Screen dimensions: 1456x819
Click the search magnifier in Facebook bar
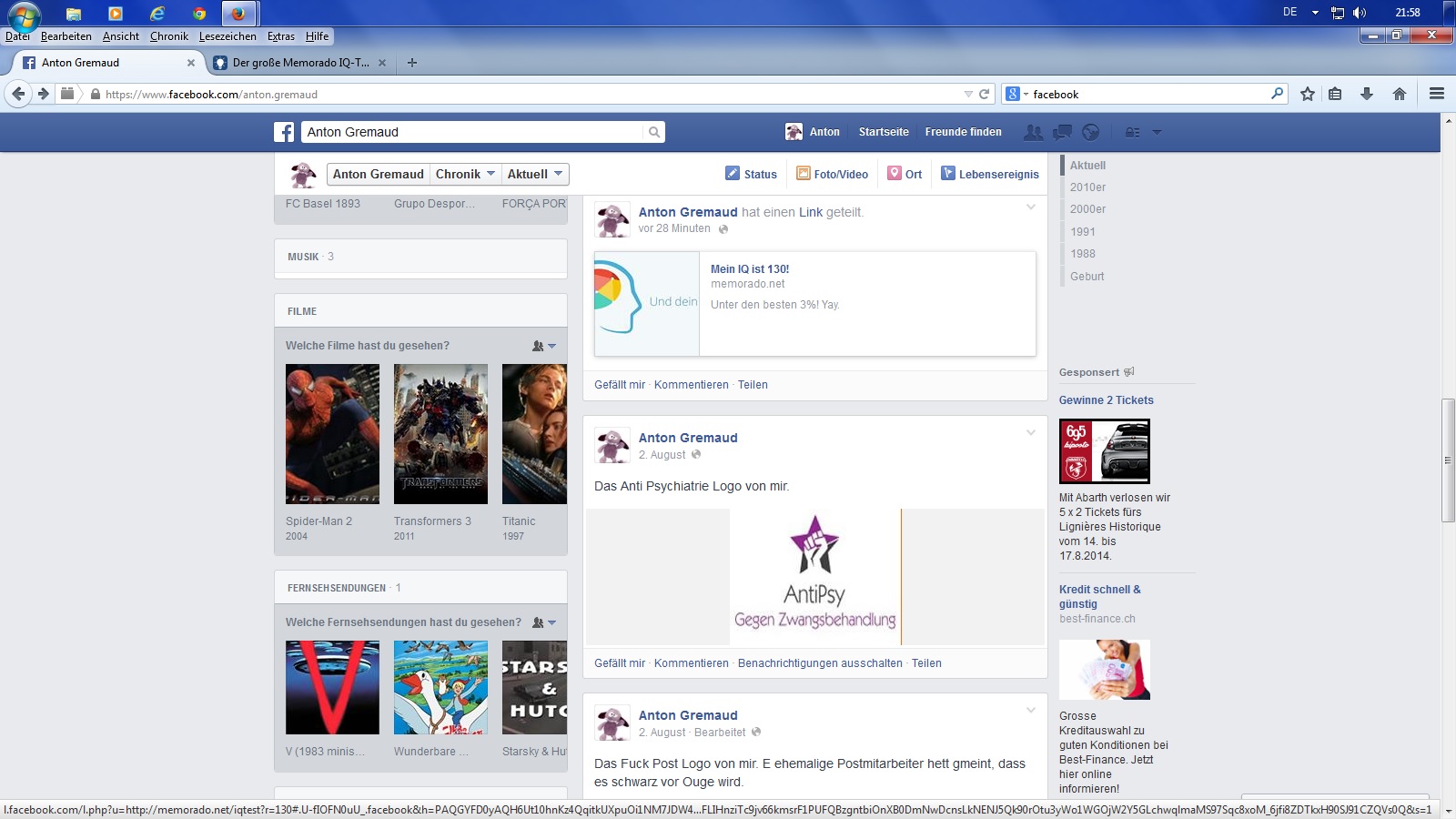[x=653, y=132]
